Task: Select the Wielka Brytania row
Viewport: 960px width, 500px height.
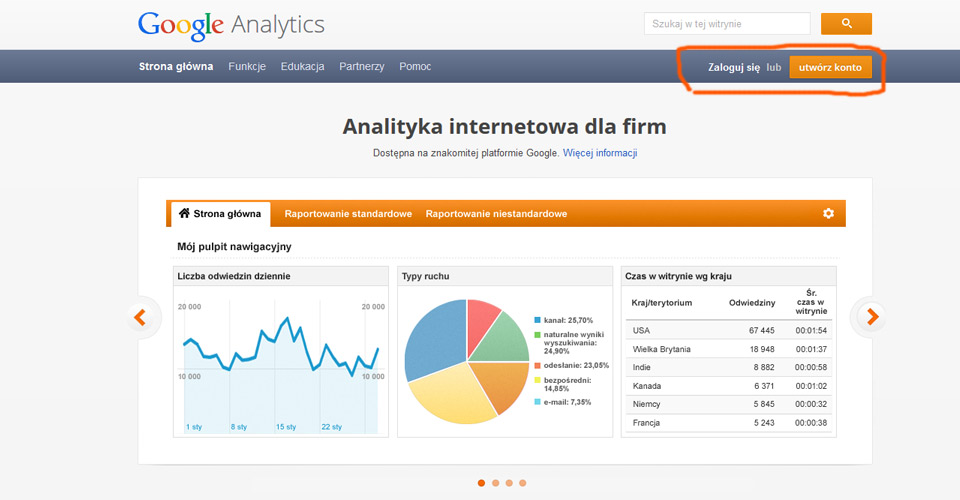Action: 729,349
